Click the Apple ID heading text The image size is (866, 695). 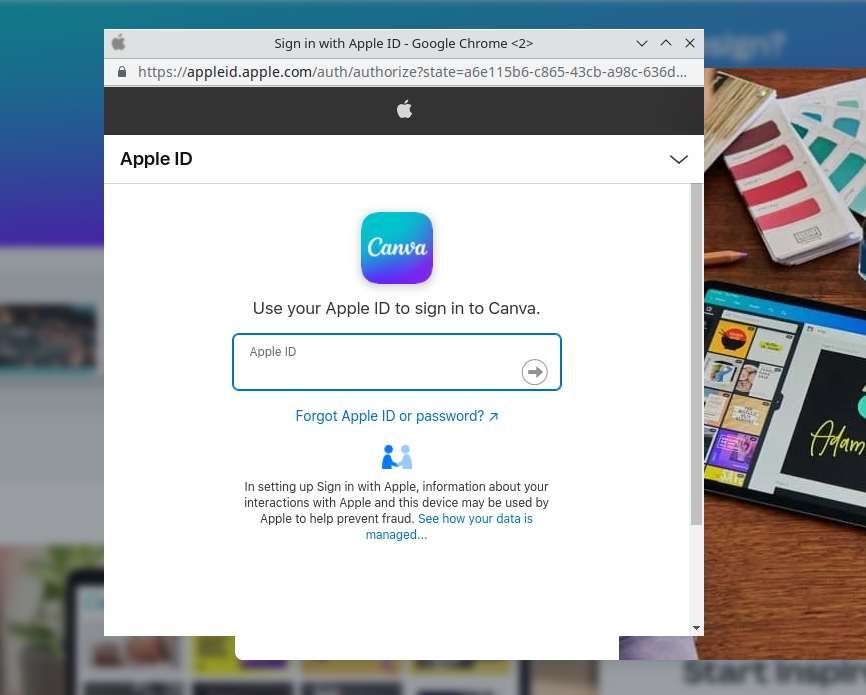coord(156,159)
